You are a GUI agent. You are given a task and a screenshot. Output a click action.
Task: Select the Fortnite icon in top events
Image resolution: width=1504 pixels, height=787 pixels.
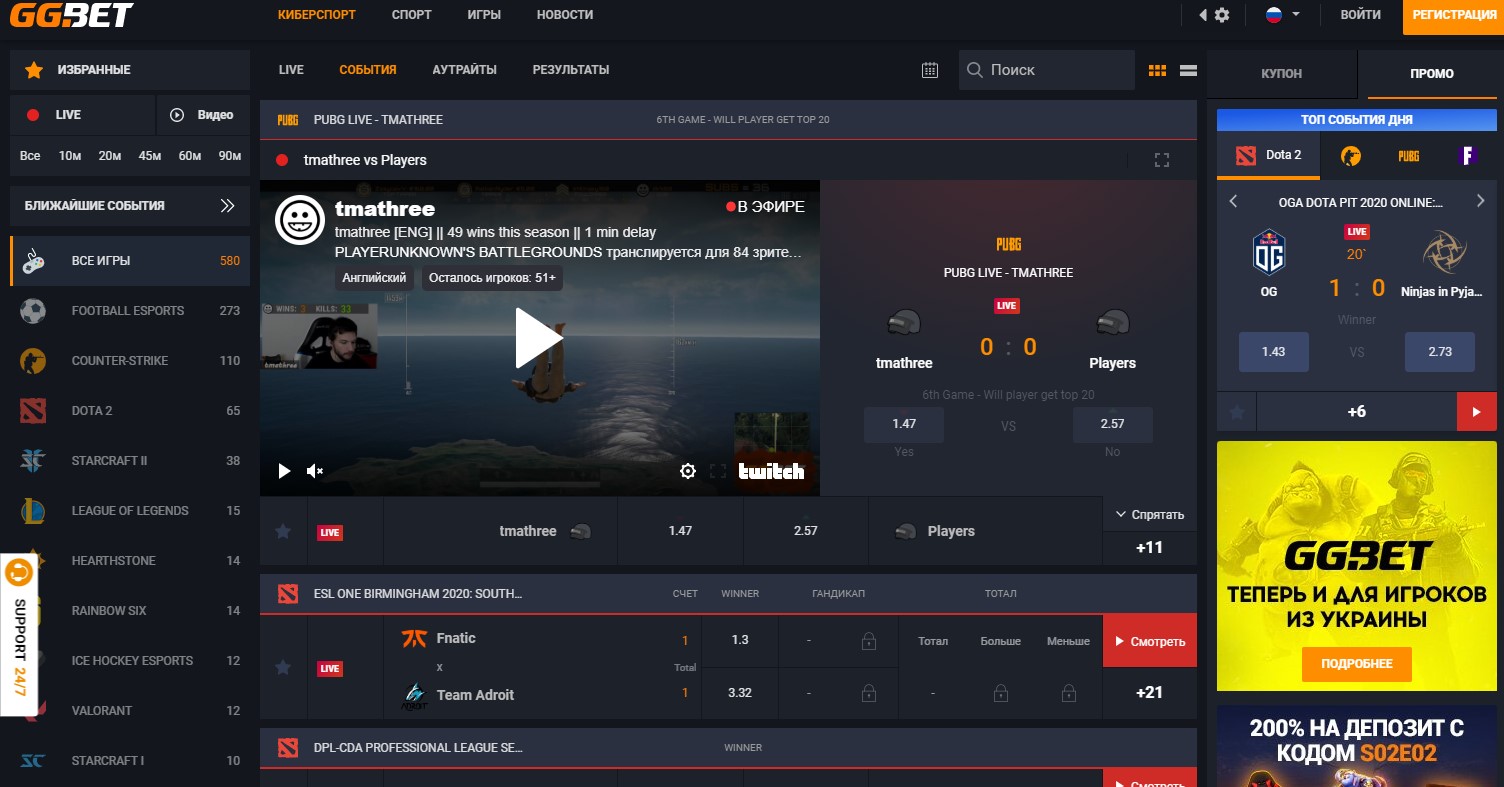tap(1467, 155)
